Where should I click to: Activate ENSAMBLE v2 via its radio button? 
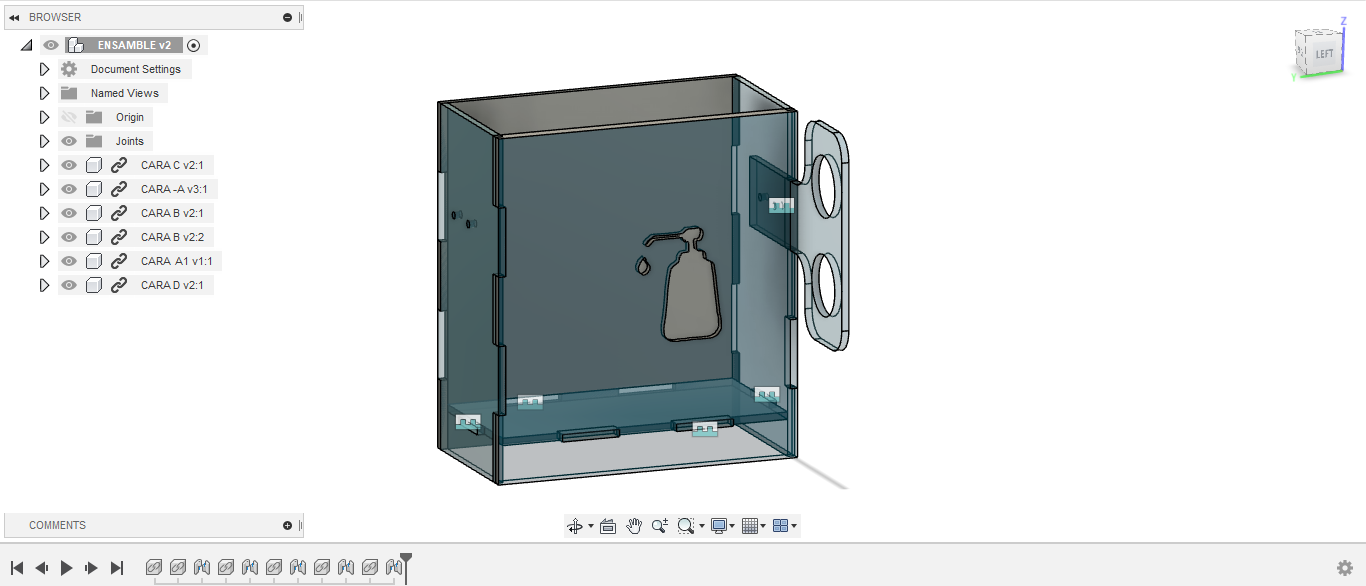[194, 45]
